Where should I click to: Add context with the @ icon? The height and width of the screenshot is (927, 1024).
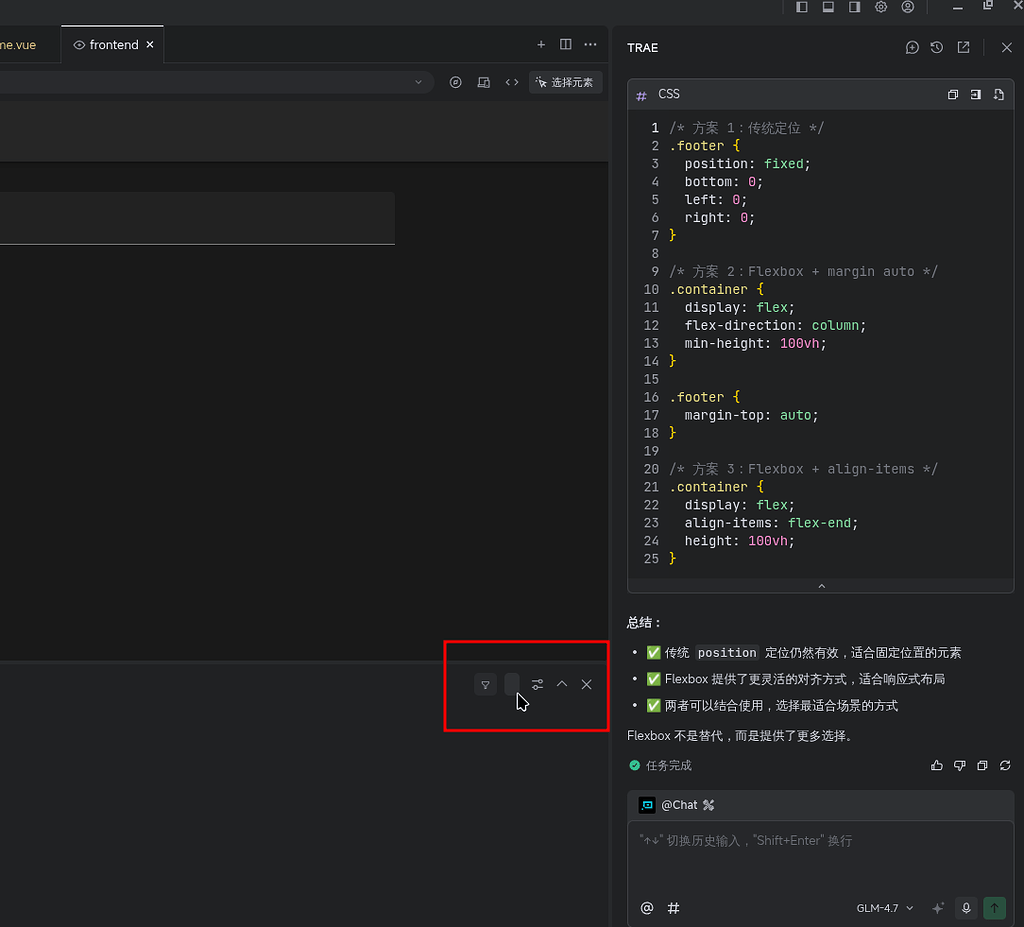coord(647,908)
